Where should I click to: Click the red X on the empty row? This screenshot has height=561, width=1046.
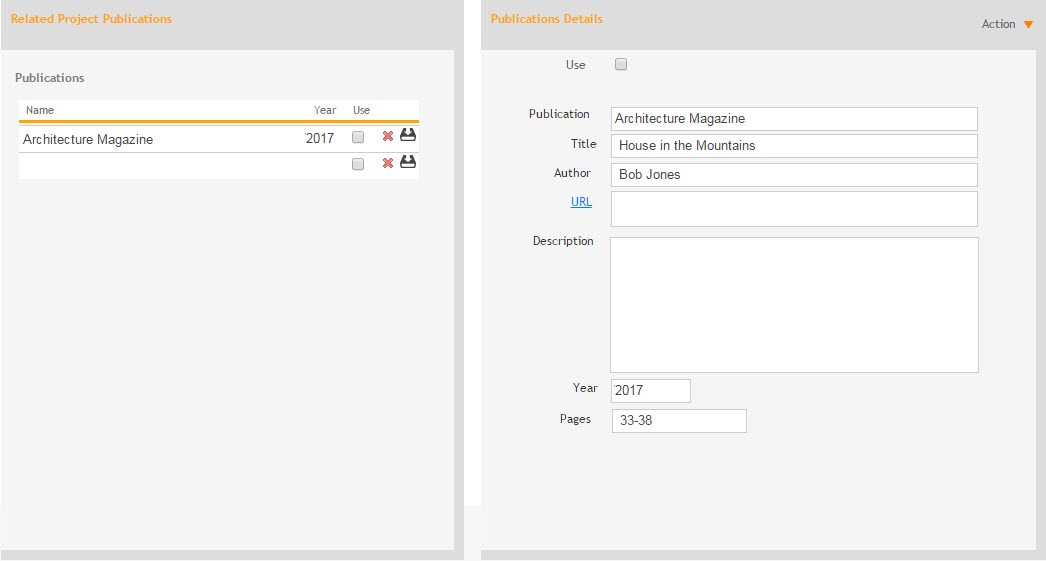[x=388, y=163]
